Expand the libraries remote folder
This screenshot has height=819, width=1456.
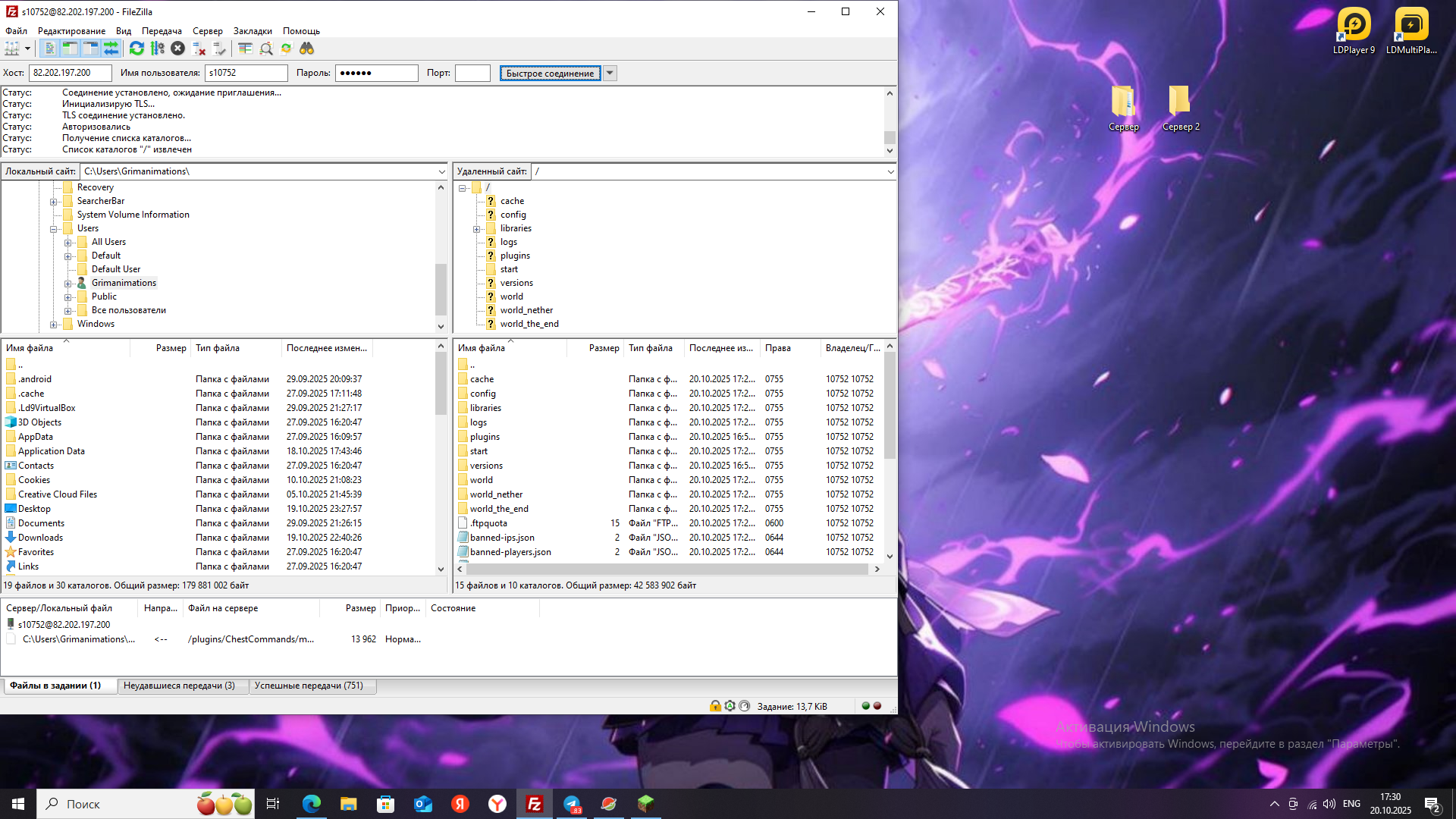pos(477,229)
